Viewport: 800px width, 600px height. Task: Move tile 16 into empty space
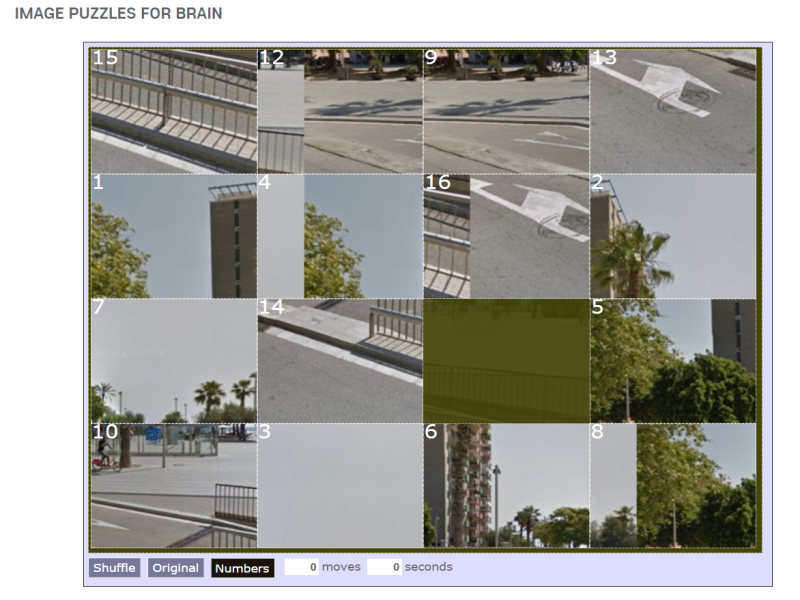[506, 236]
